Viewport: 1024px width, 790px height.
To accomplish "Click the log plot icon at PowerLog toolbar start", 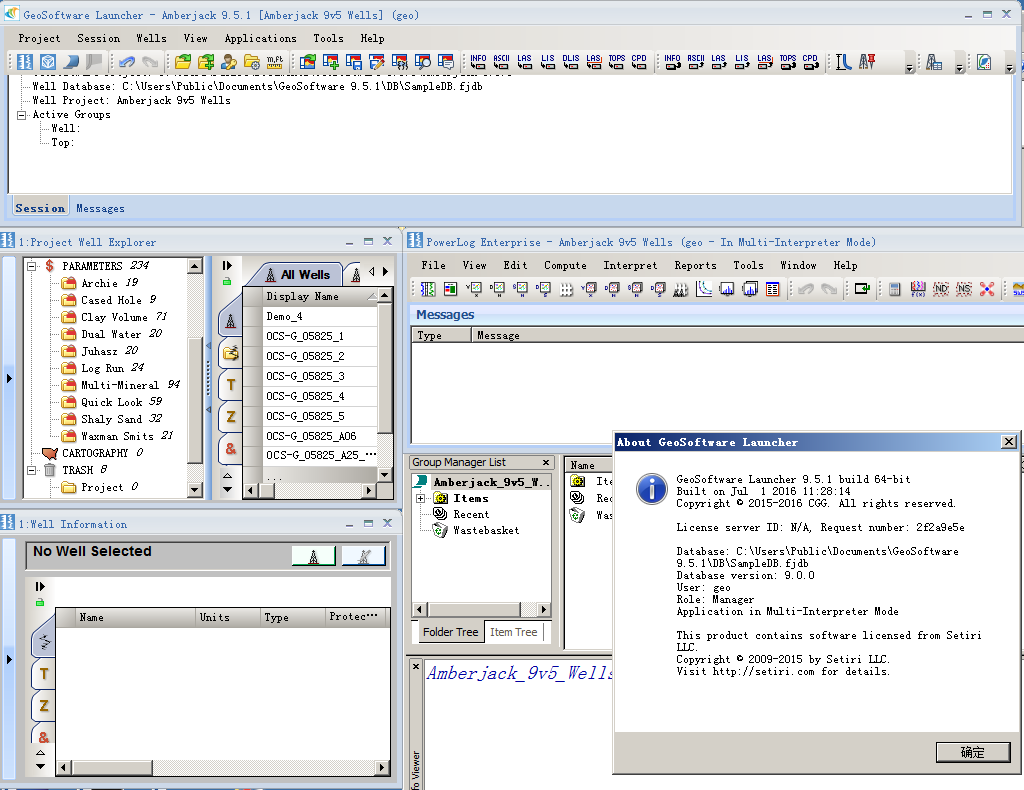I will pos(428,289).
